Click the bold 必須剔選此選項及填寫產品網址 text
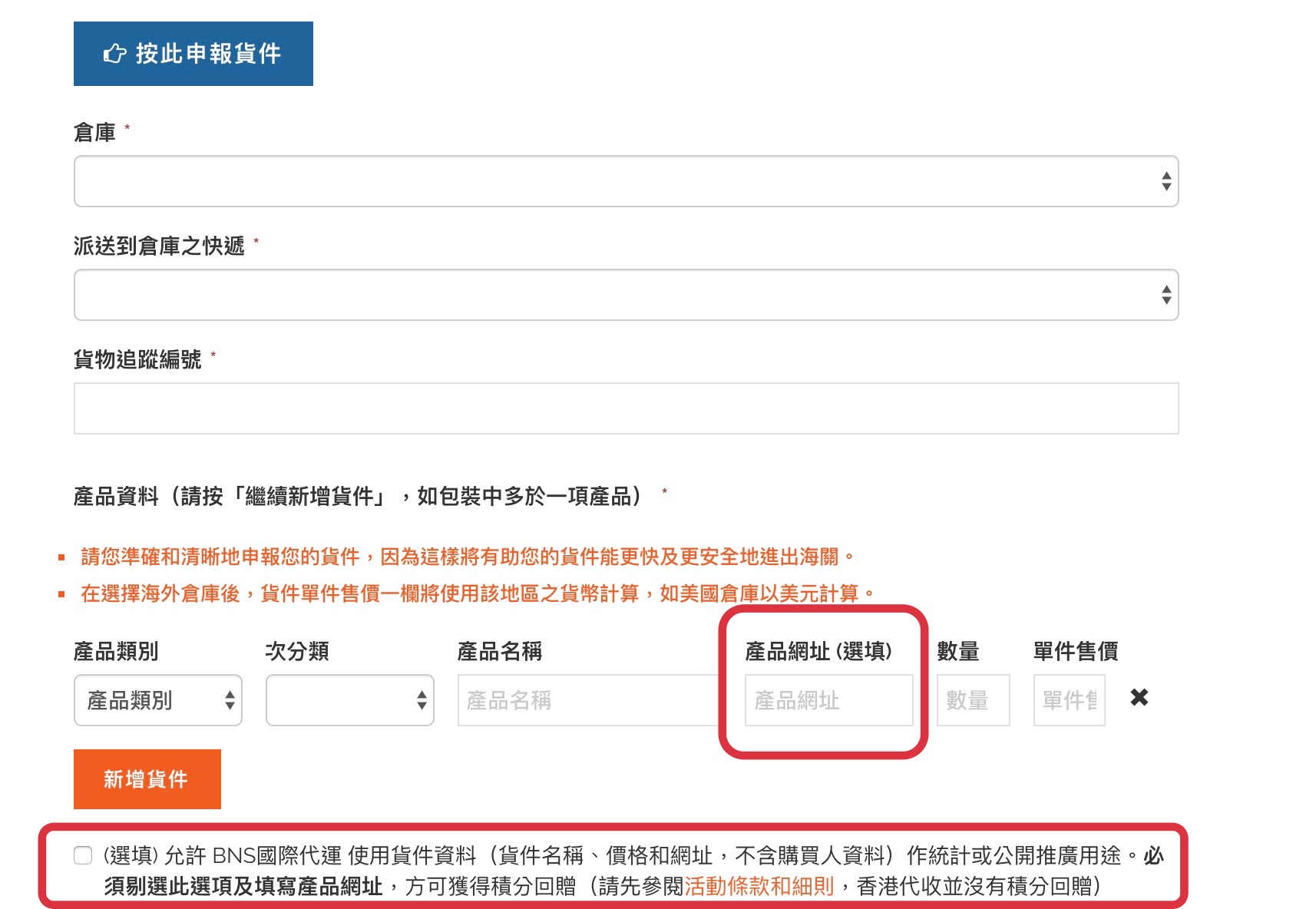Viewport: 1316px width, 909px height. click(x=243, y=887)
